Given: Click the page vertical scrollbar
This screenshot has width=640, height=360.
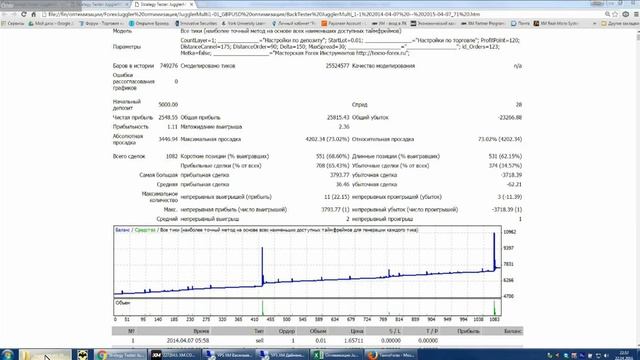Looking at the screenshot, I should click(637, 188).
